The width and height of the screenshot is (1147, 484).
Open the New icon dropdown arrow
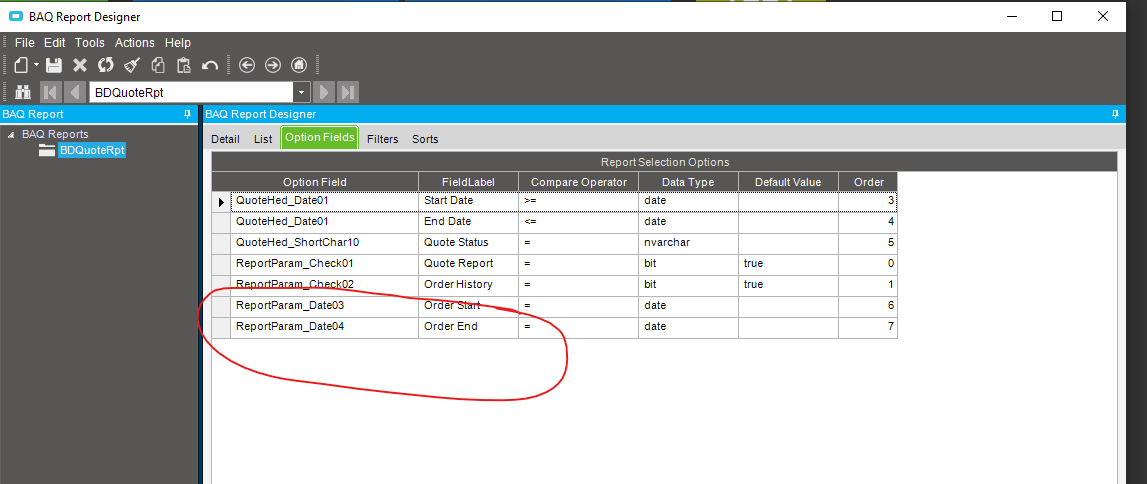point(36,66)
